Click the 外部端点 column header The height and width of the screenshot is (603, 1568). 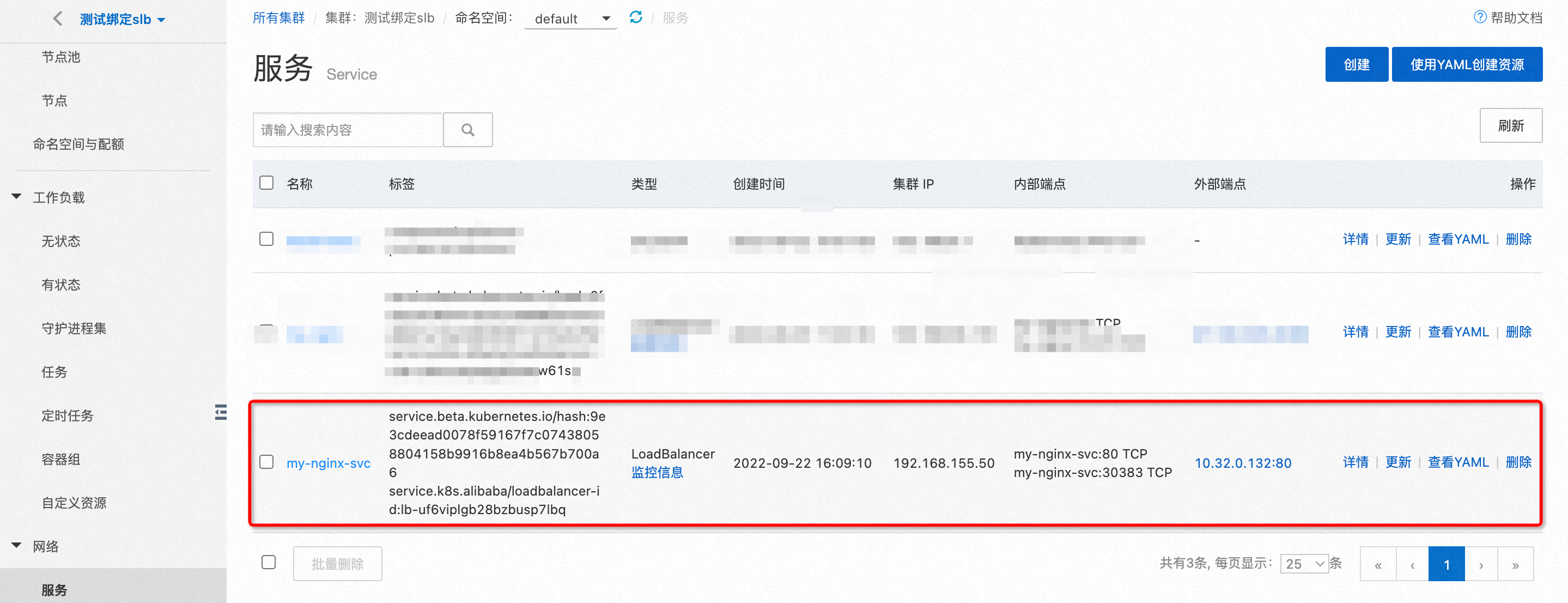pos(1219,184)
